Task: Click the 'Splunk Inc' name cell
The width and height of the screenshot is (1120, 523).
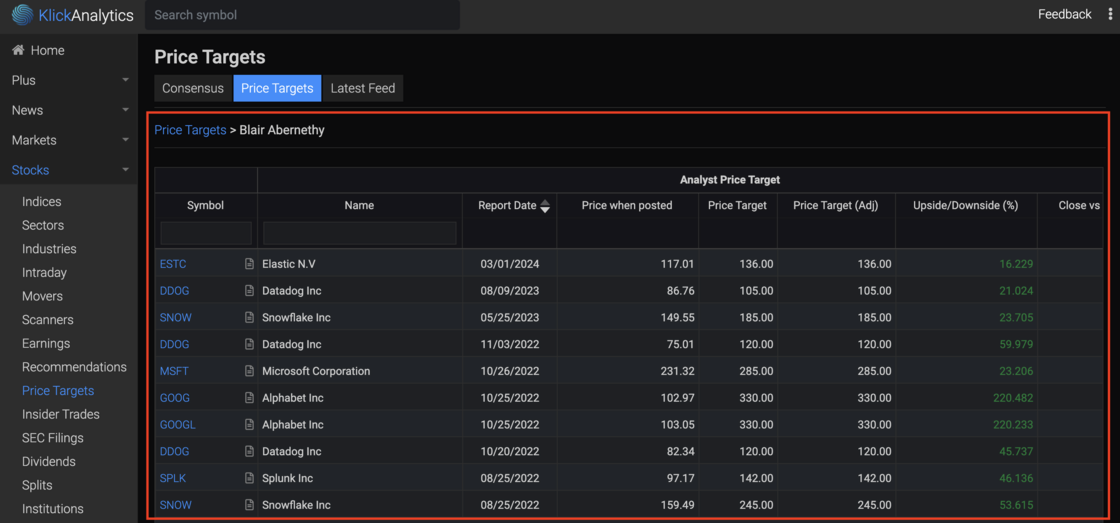Action: coord(288,478)
